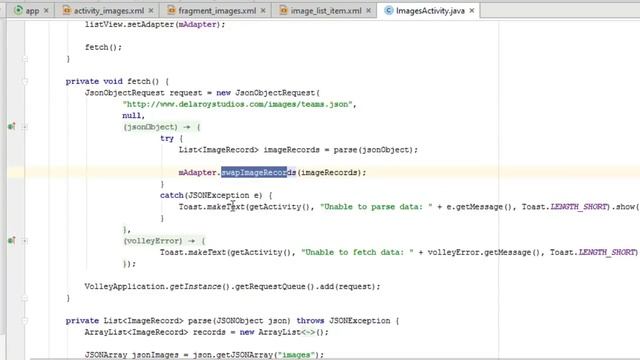Click the selected swapImageRecords method name

(x=258, y=172)
